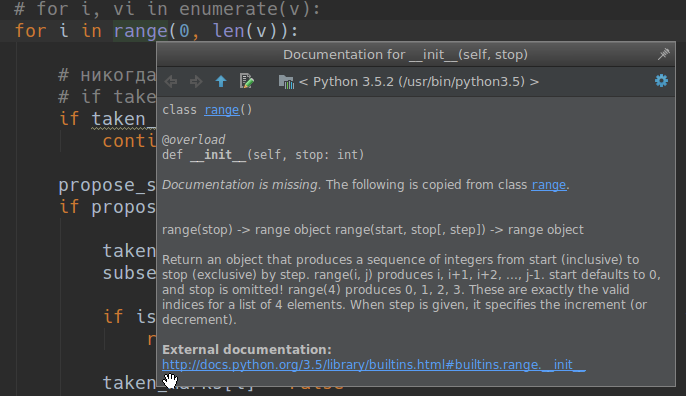Click the blue up-arrow icon in the documentation popup
This screenshot has height=396, width=686.
221,81
